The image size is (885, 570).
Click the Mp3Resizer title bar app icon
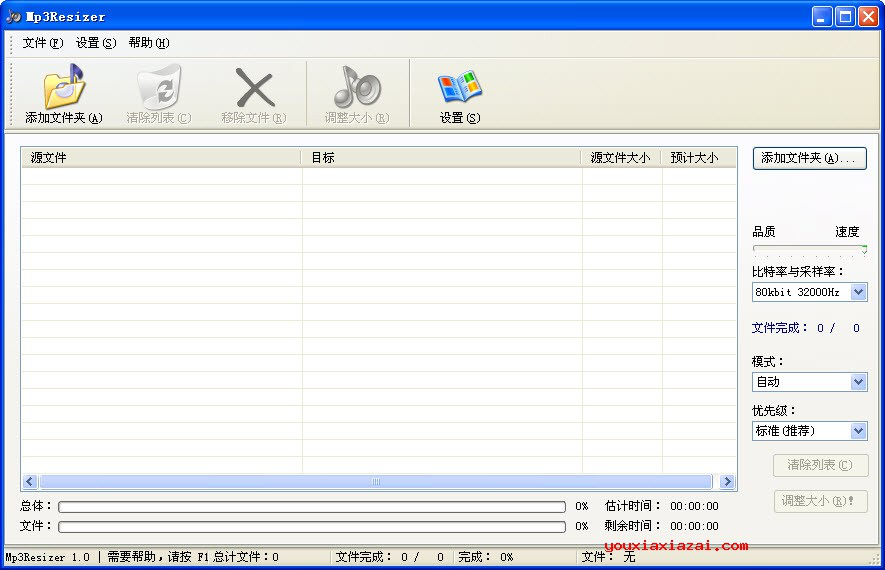pos(13,16)
